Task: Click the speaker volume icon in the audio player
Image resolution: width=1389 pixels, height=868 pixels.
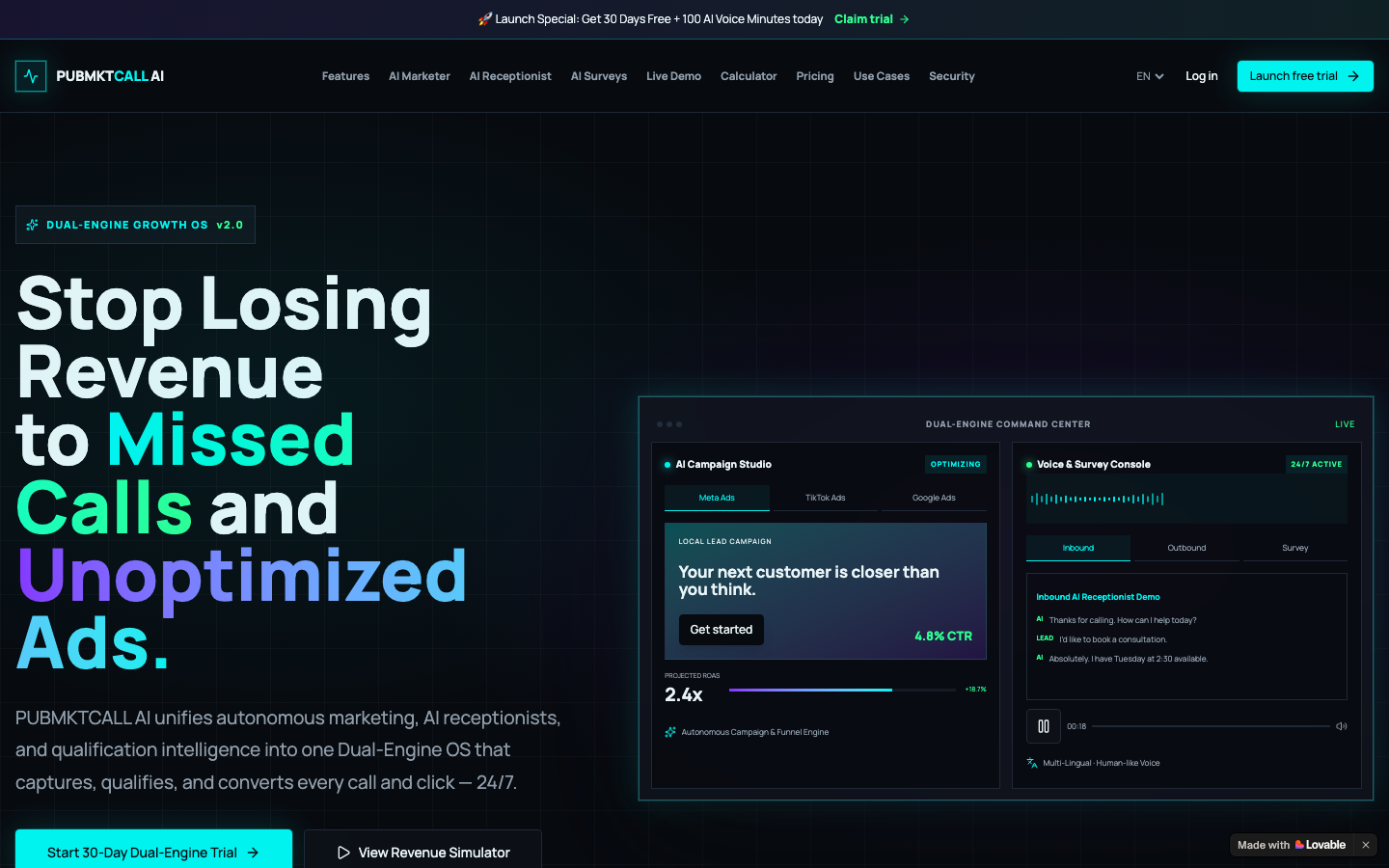Action: tap(1341, 726)
